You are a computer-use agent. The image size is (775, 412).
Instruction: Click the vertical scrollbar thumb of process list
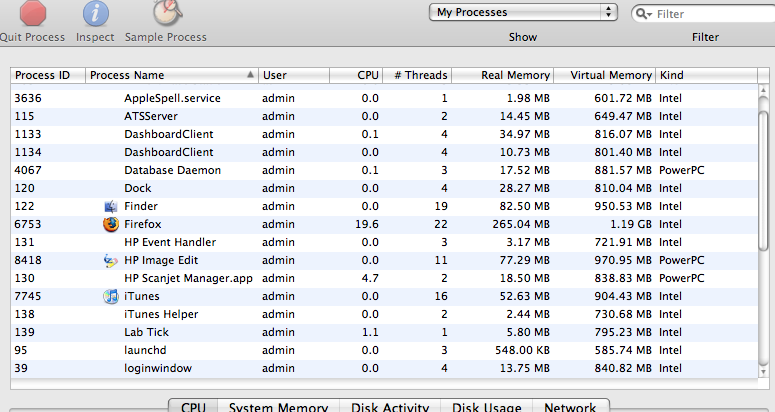tap(763, 181)
